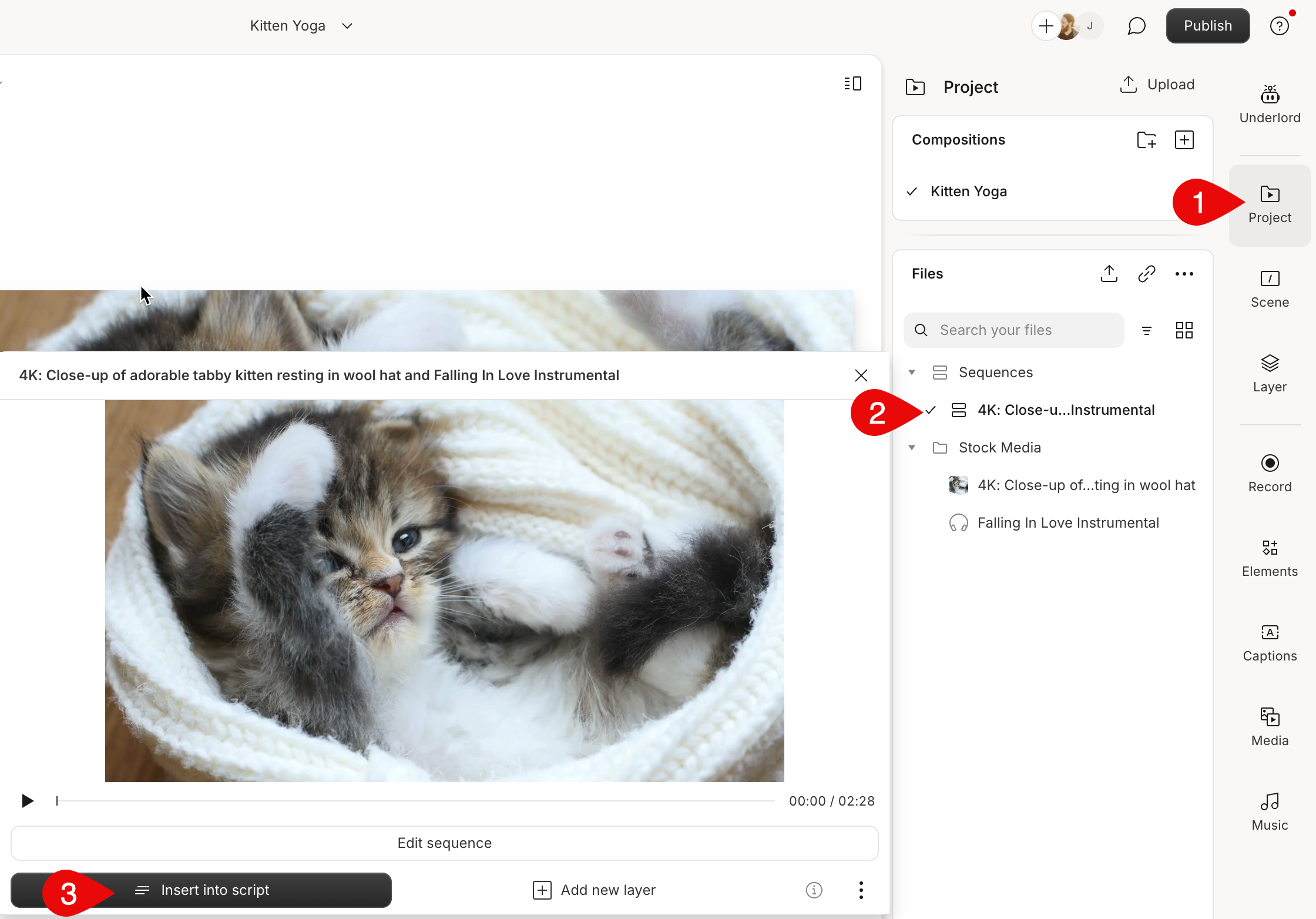The height and width of the screenshot is (919, 1316).
Task: Collapse the Stock Media folder
Action: [x=912, y=447]
